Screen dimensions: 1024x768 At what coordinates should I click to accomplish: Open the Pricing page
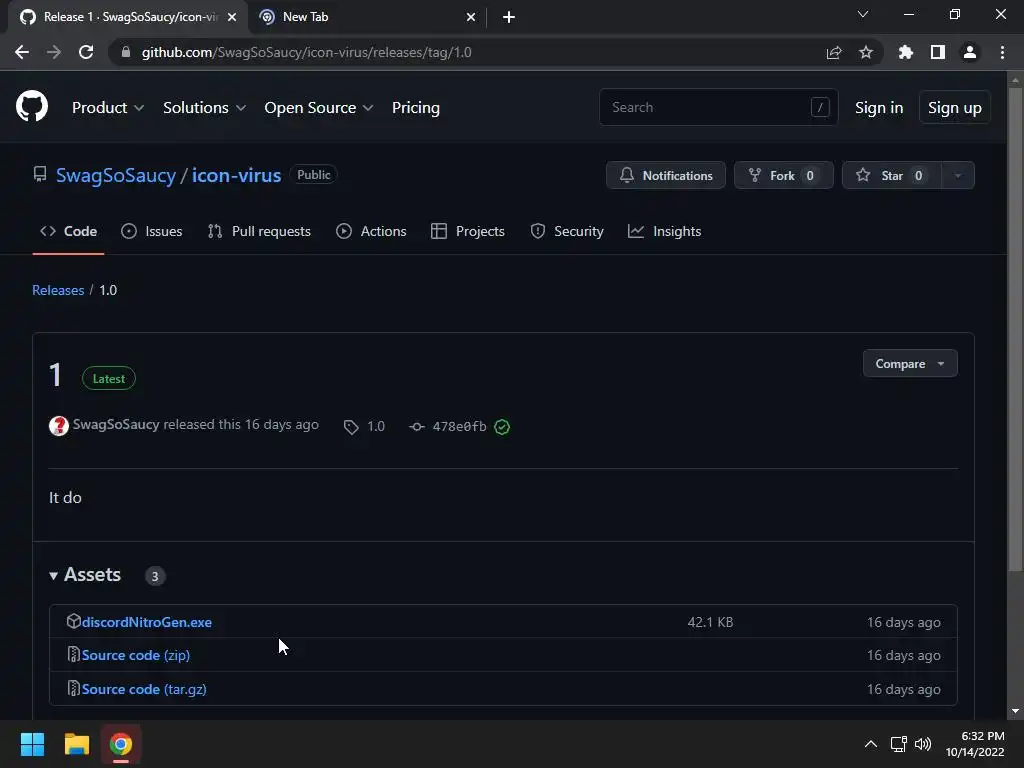pos(415,108)
